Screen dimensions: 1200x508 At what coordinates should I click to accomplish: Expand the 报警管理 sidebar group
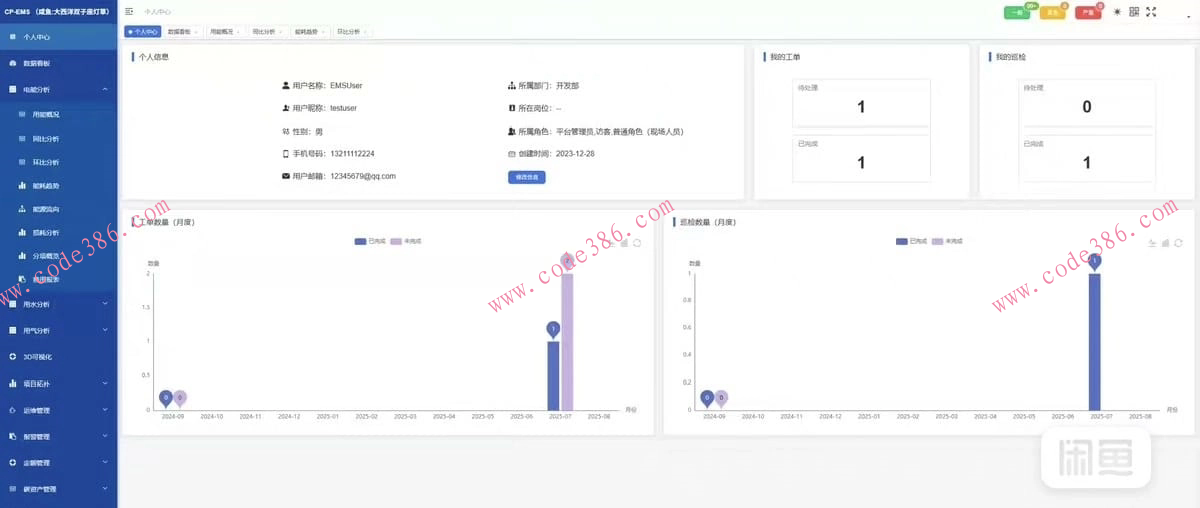point(58,436)
